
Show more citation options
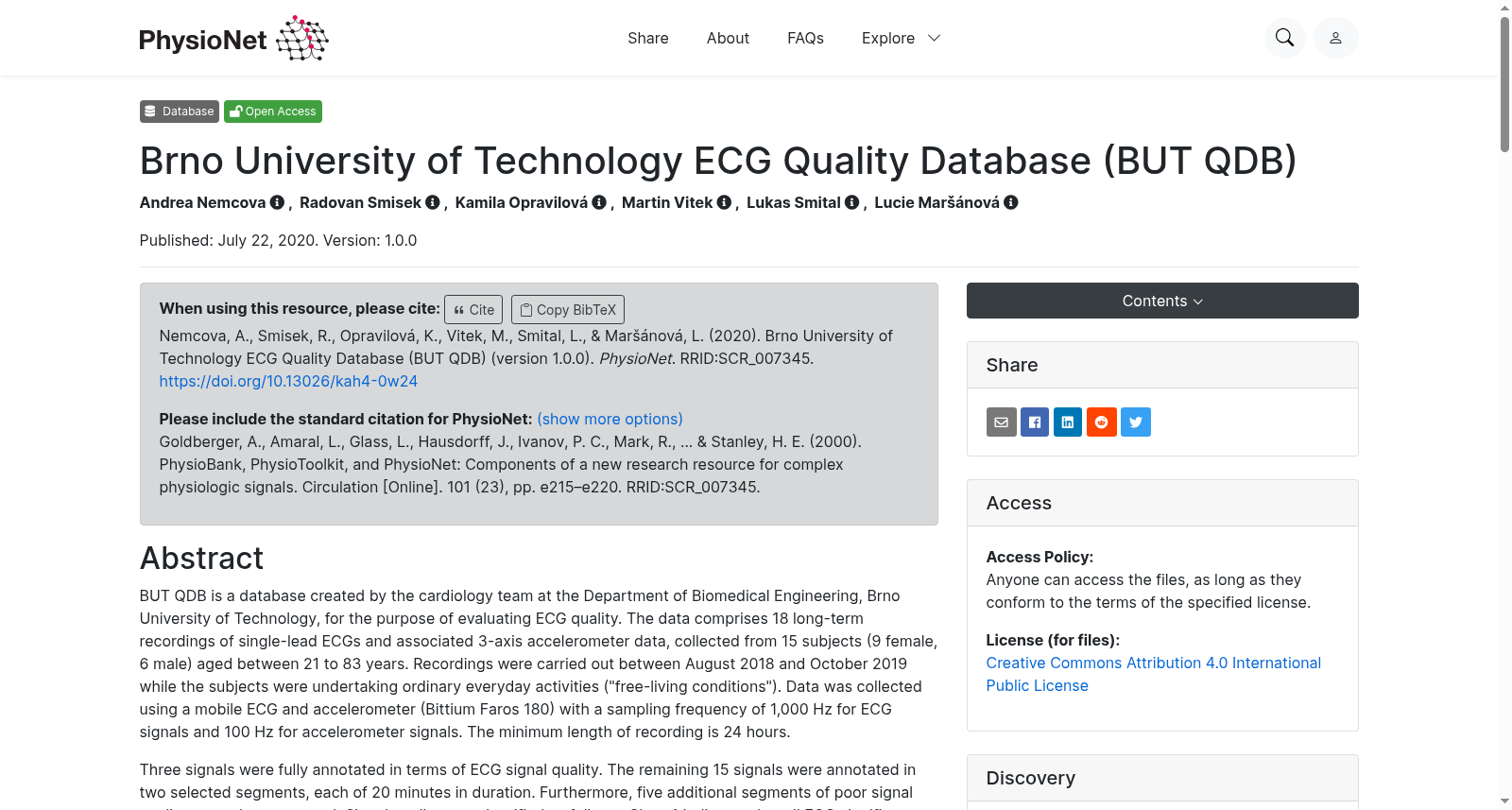point(610,419)
